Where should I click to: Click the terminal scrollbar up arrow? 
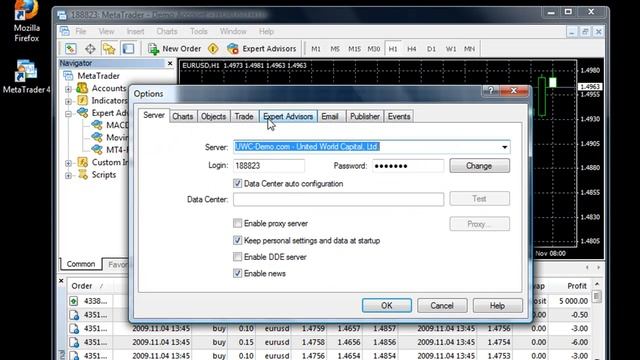[597, 284]
